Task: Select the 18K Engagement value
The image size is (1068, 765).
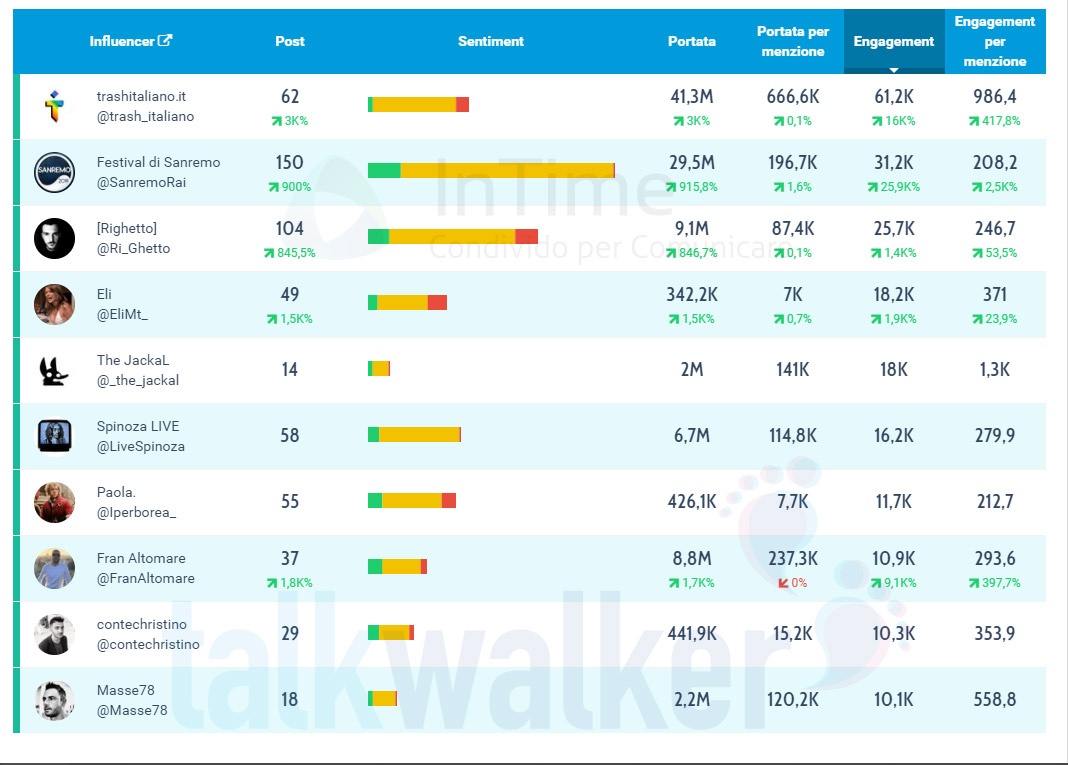Action: (894, 369)
